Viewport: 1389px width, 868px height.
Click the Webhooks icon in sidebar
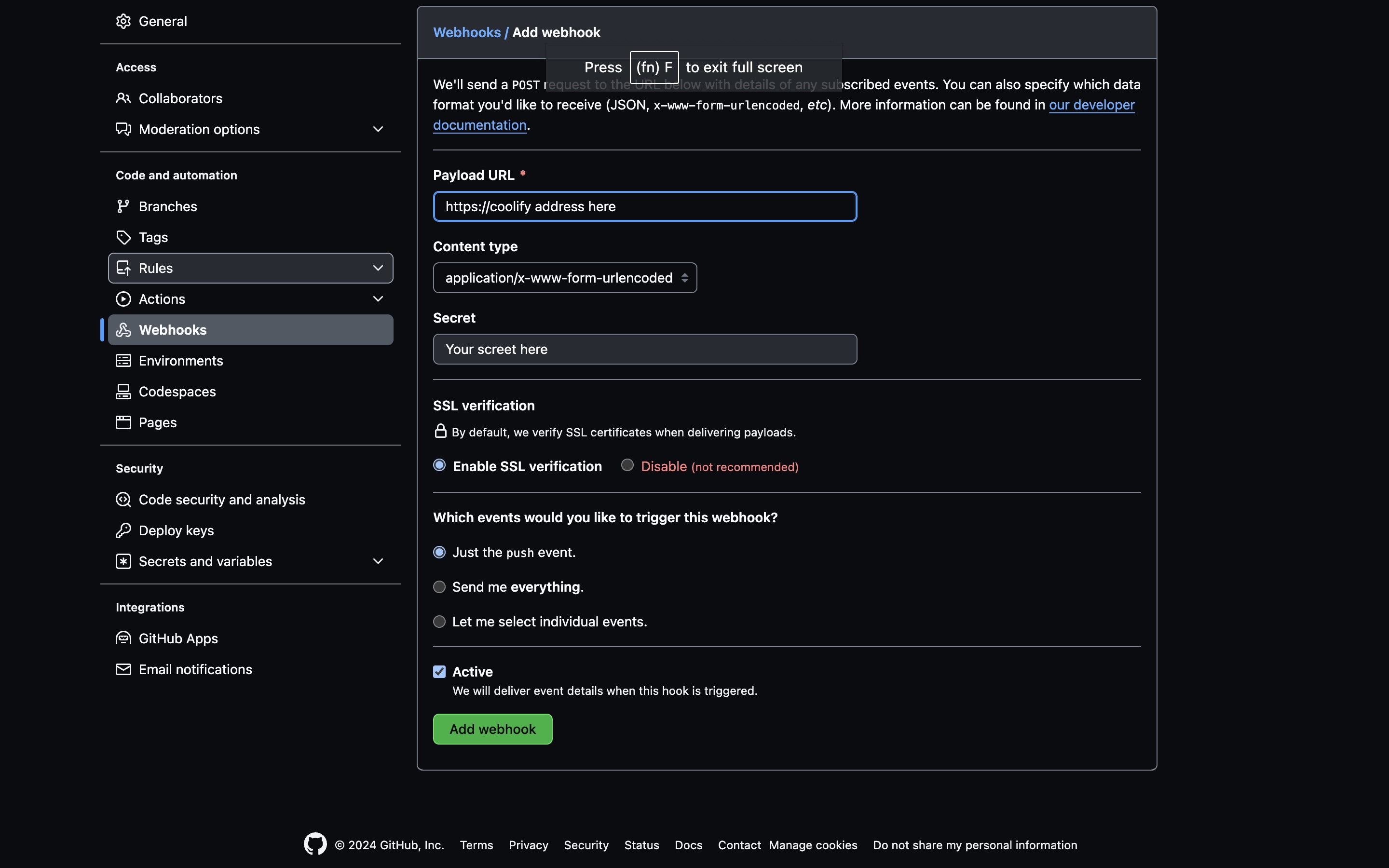click(x=123, y=330)
